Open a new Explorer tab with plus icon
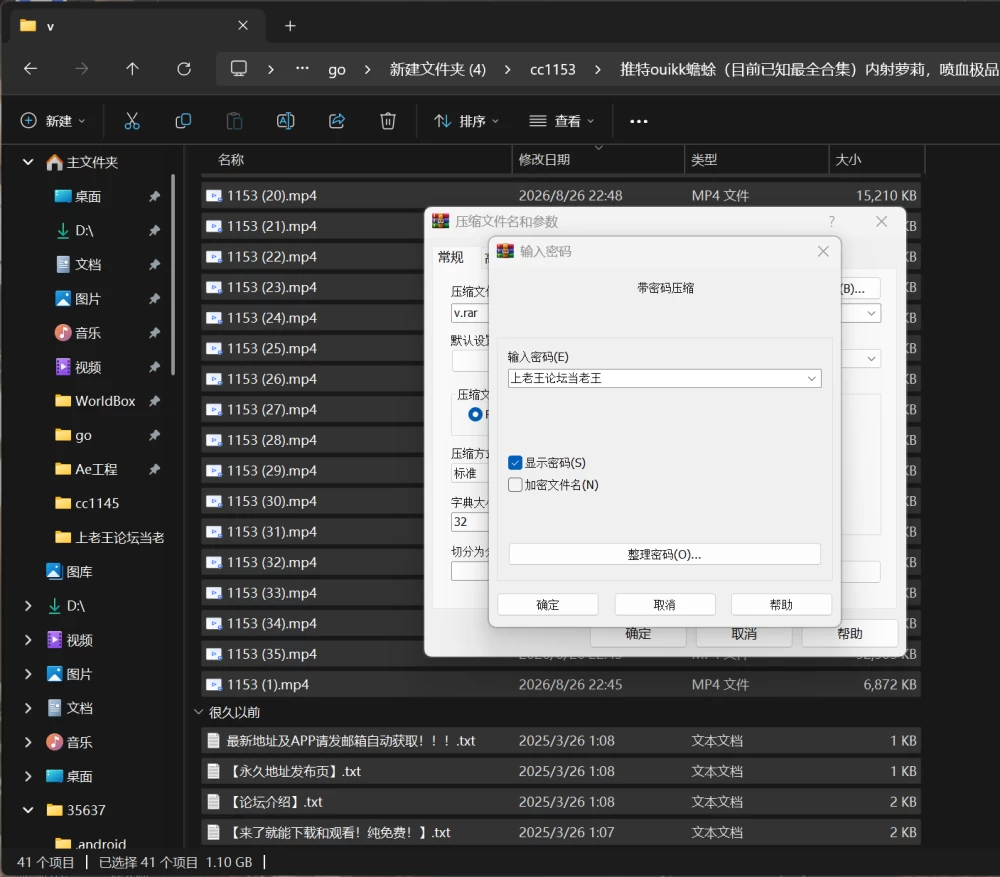 (290, 26)
